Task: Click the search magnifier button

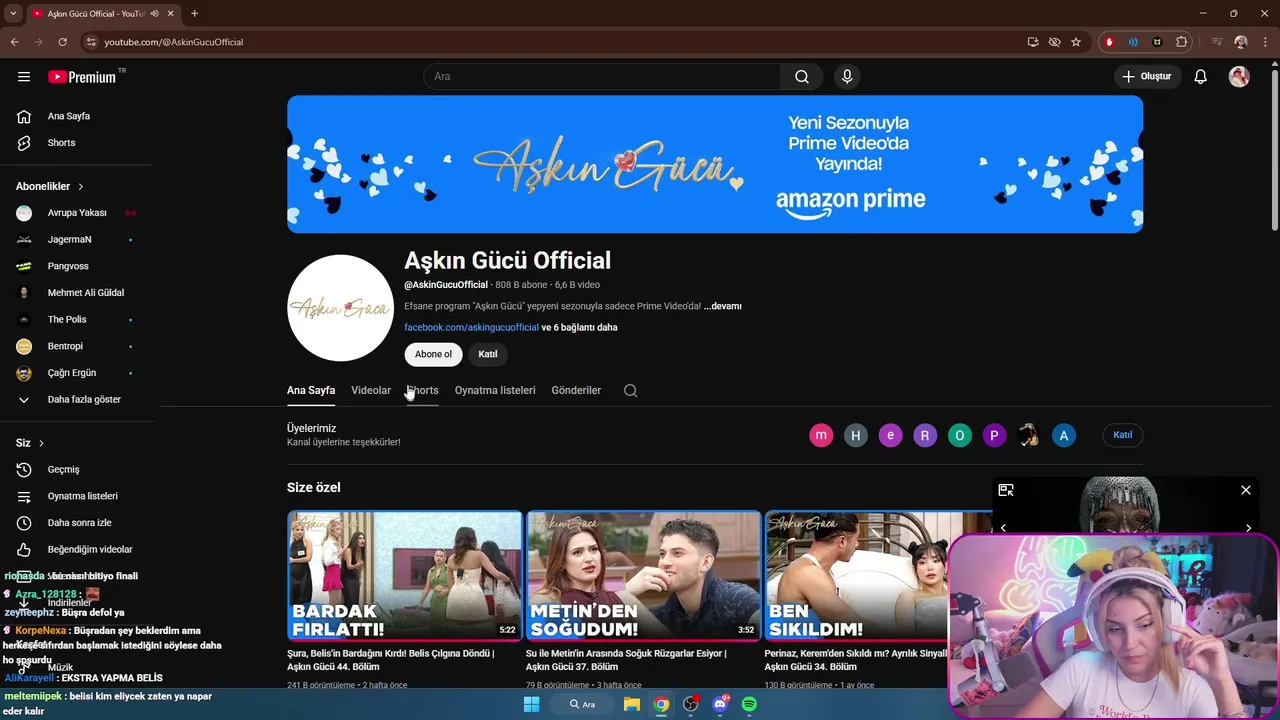Action: coord(802,76)
